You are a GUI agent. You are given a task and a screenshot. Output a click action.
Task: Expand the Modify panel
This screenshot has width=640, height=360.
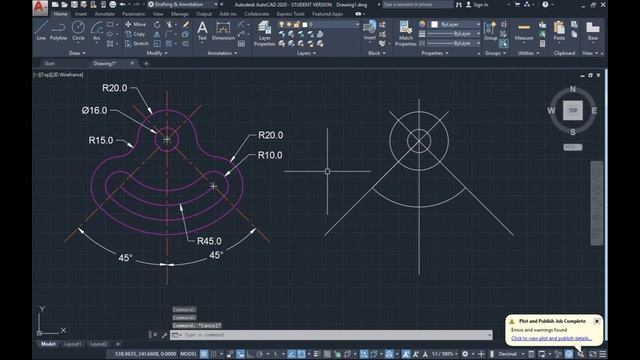(x=157, y=53)
